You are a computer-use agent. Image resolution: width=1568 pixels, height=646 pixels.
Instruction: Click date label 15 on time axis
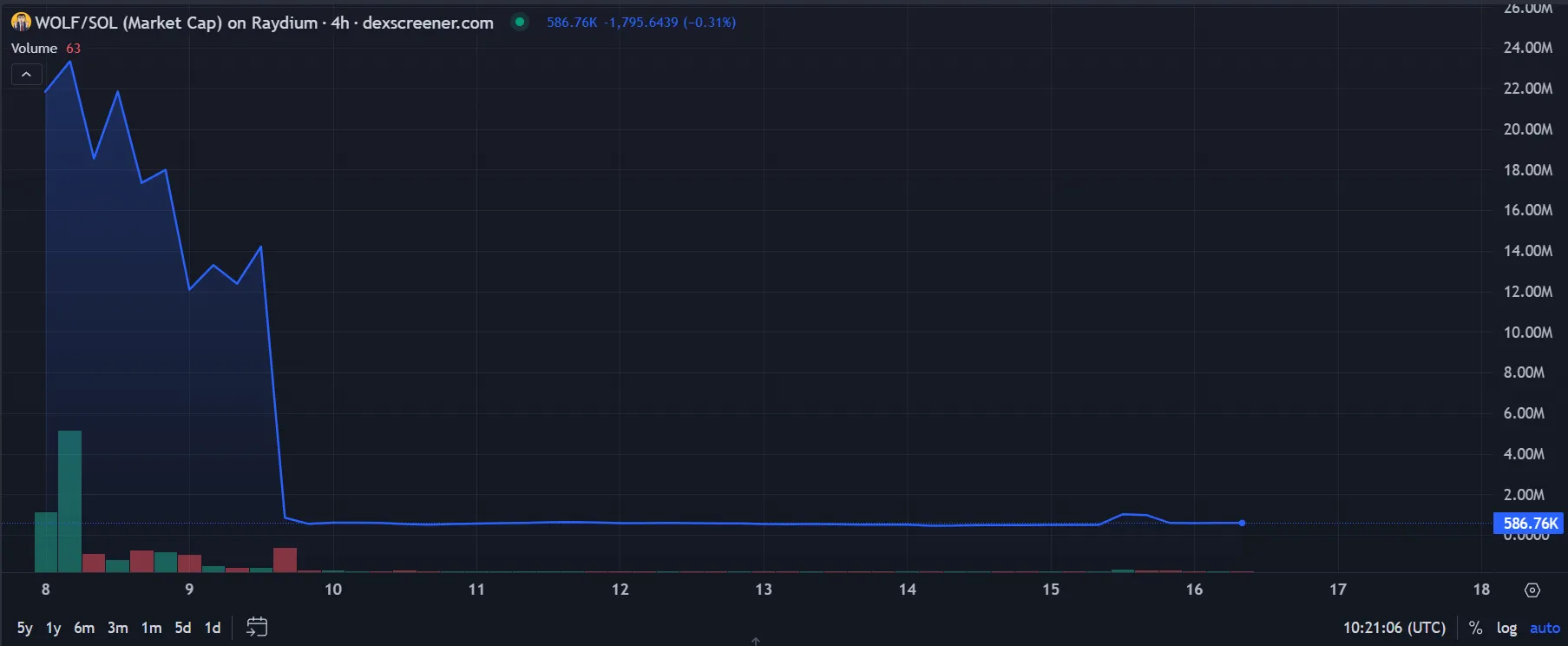coord(1051,590)
